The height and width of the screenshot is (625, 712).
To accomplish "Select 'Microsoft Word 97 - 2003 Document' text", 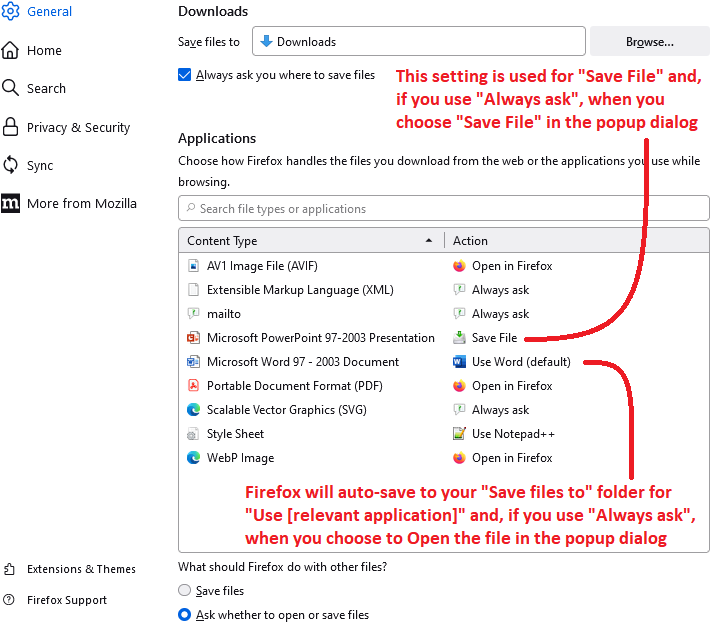I will tap(303, 362).
